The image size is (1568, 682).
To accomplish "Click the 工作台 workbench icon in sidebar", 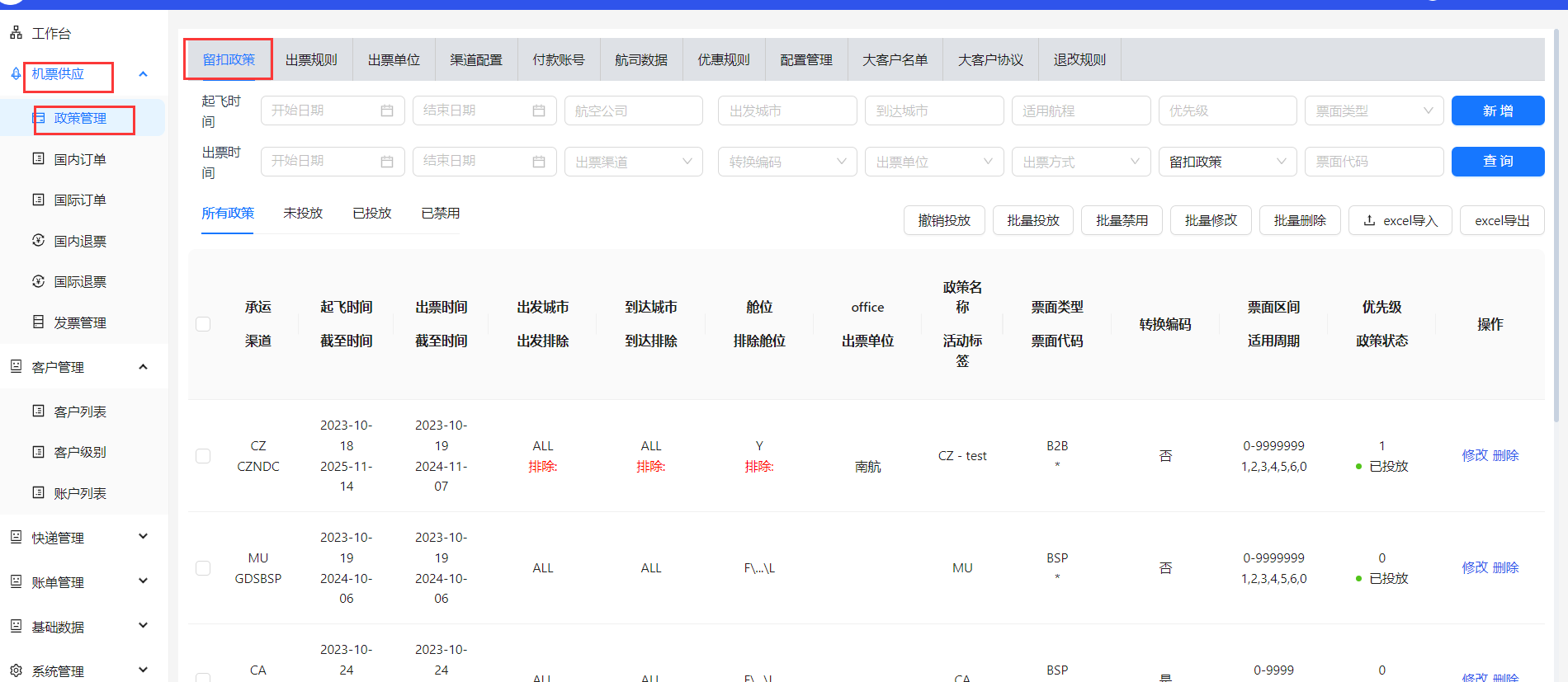I will pyautogui.click(x=16, y=33).
